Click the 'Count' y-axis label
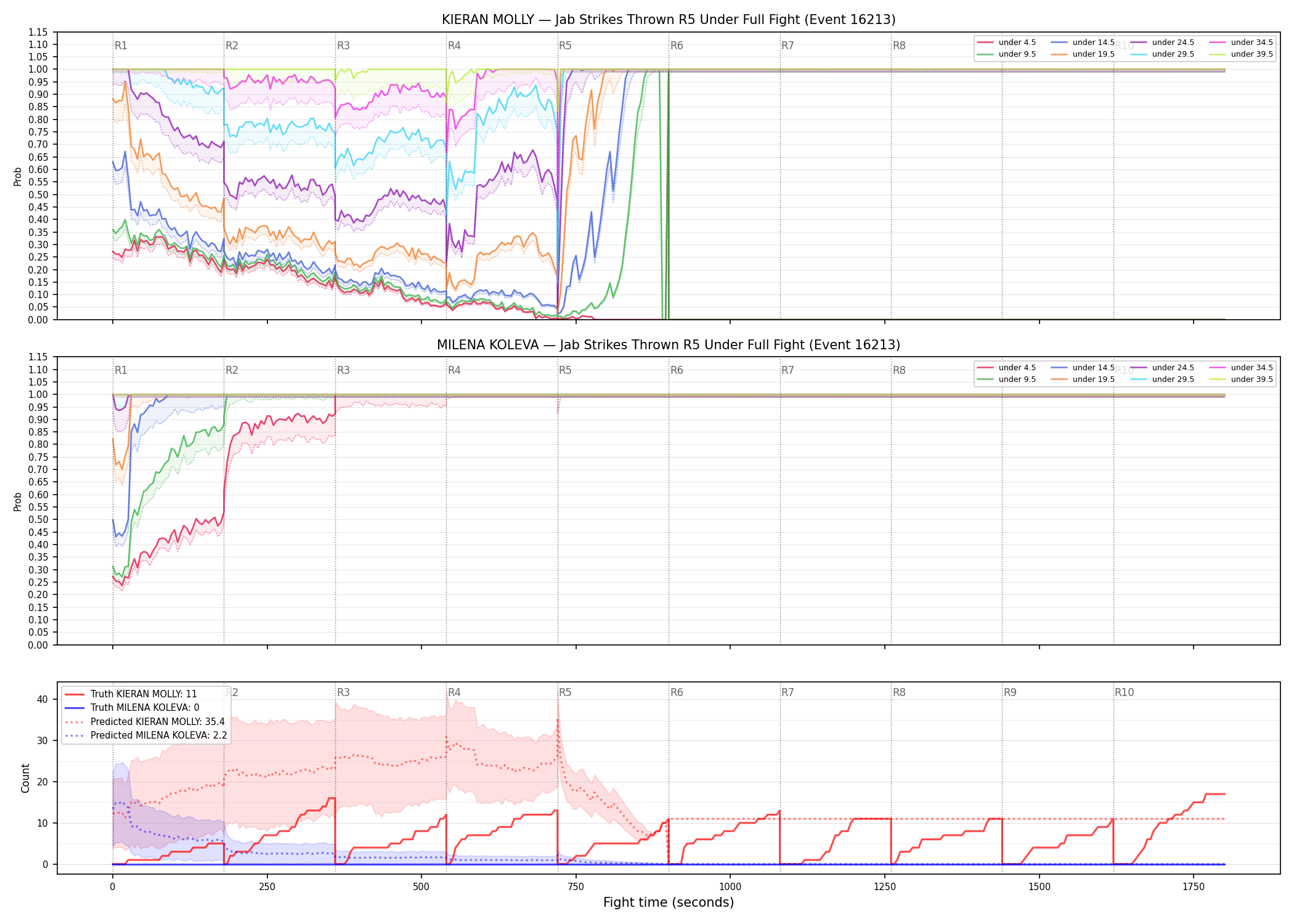1294x924 pixels. [x=25, y=778]
